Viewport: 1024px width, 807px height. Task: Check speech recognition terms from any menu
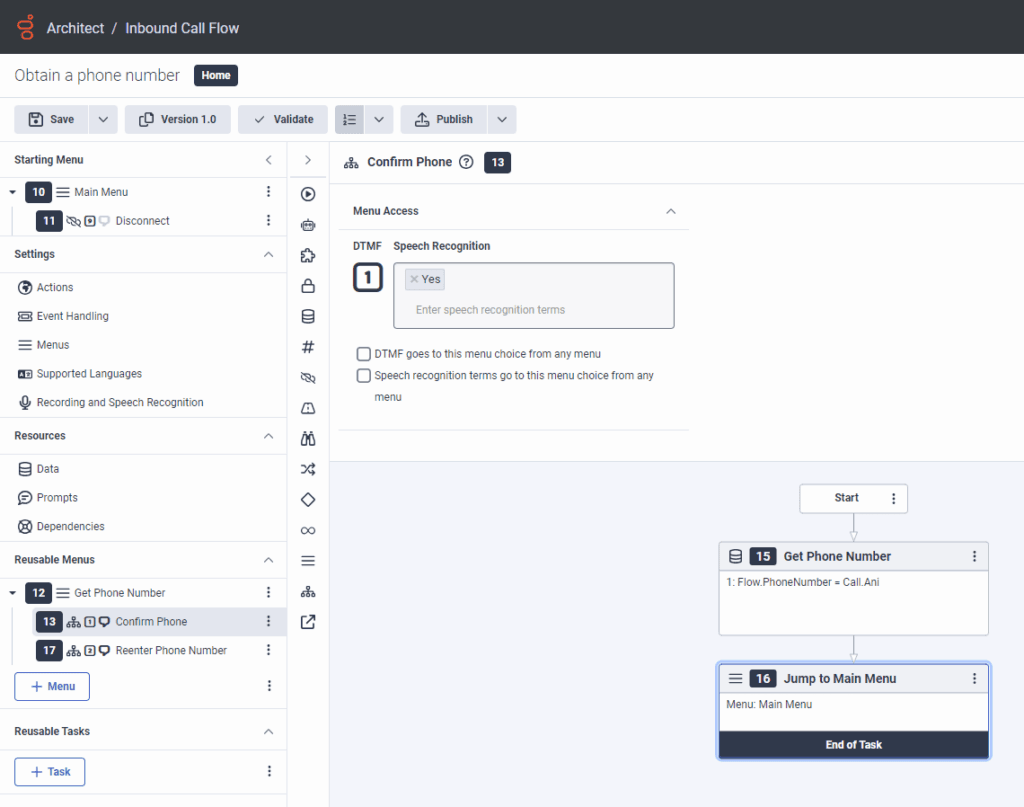(x=364, y=376)
